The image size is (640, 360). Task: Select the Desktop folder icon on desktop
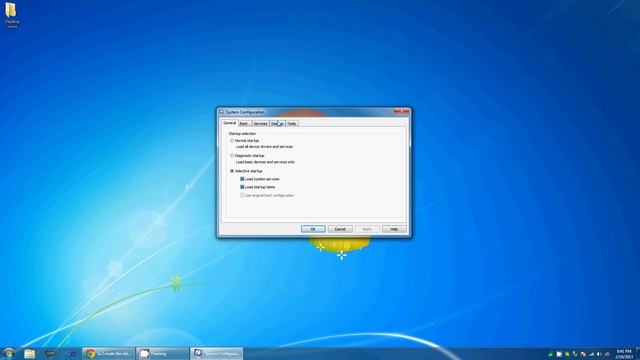12,16
